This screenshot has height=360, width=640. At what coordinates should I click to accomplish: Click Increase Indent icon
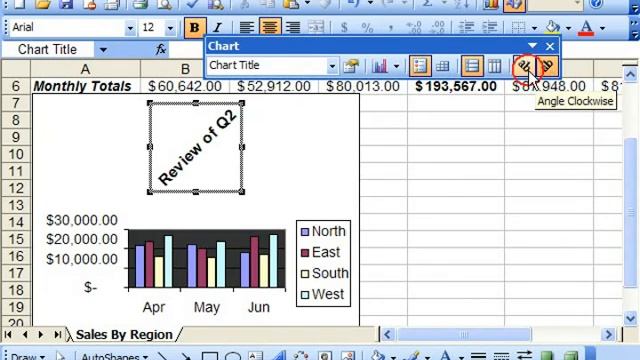pyautogui.click(x=489, y=27)
